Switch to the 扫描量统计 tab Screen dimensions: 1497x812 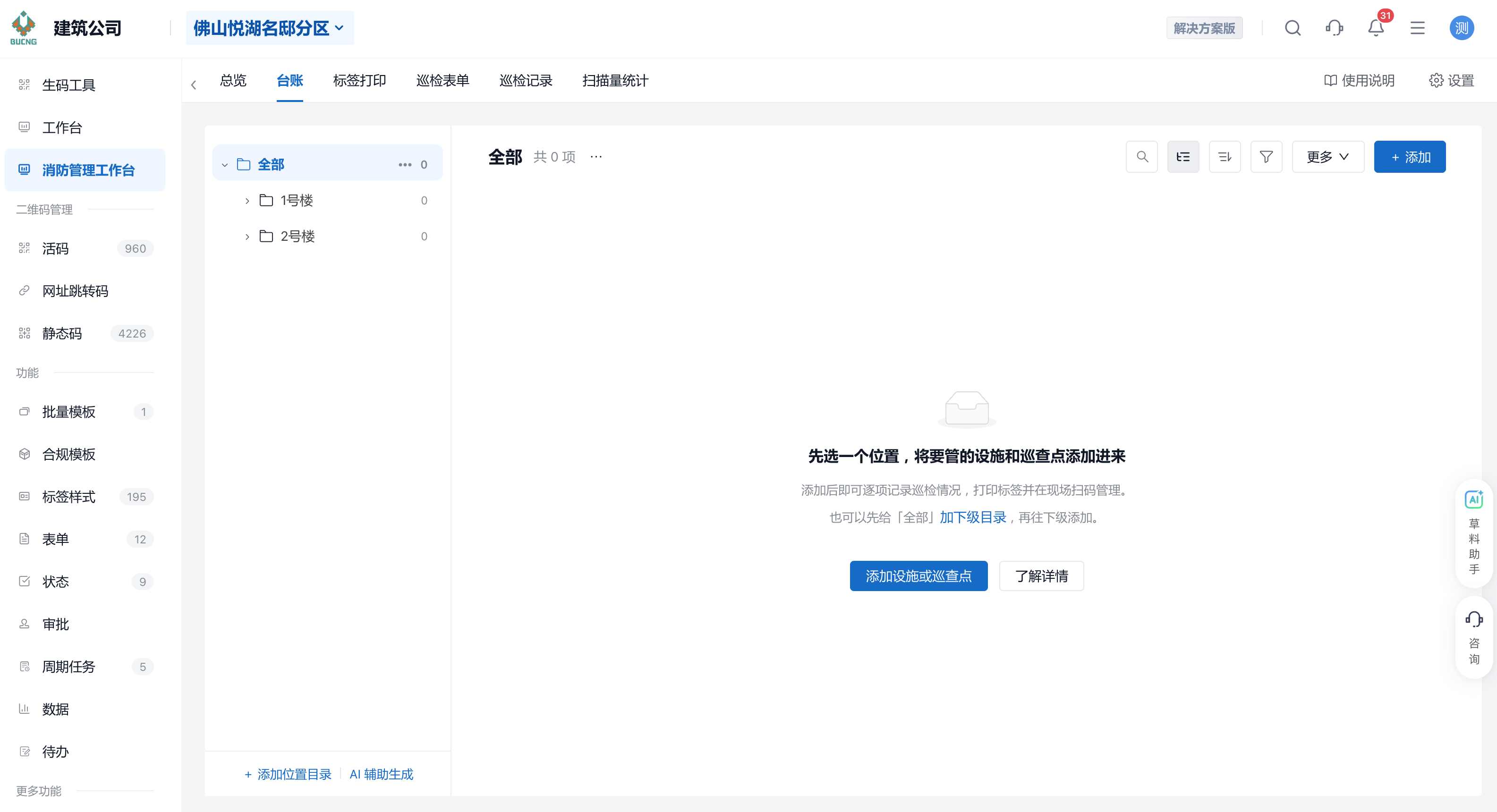pyautogui.click(x=615, y=81)
